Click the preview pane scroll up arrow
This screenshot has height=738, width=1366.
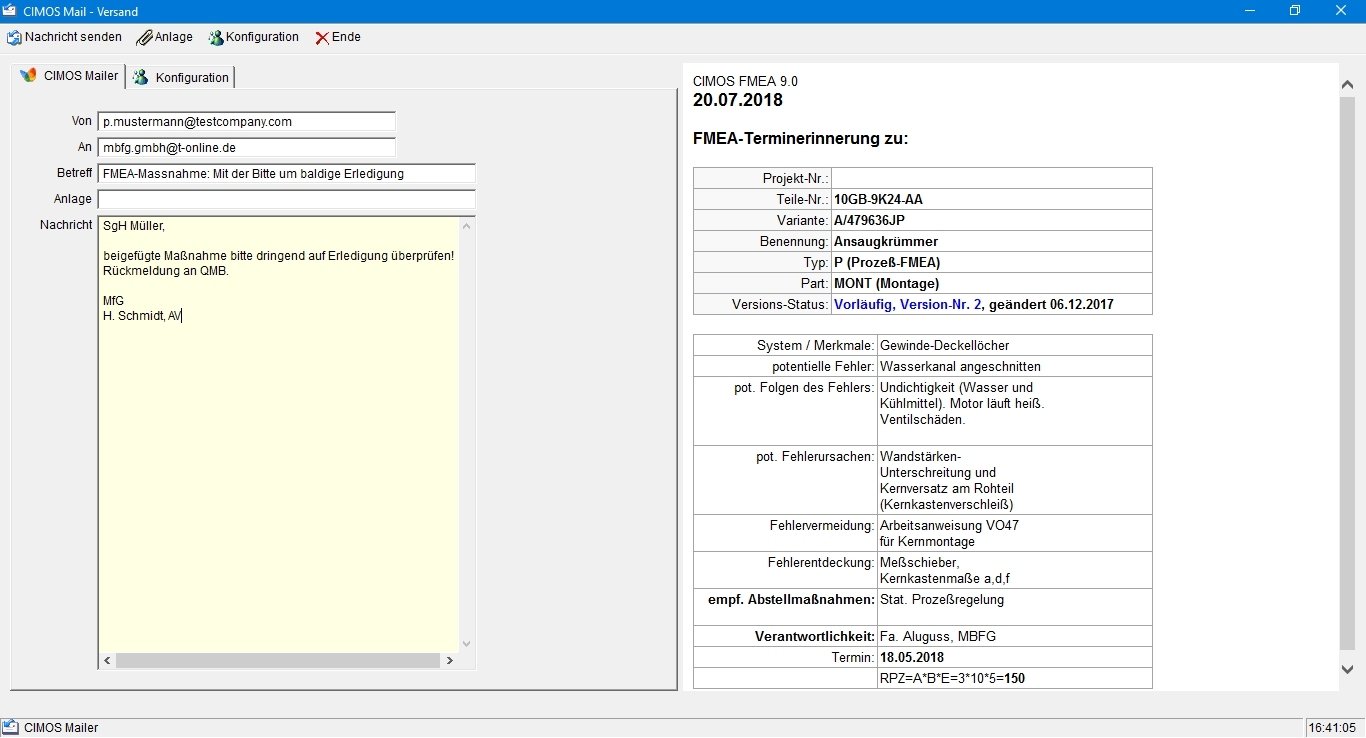(x=1347, y=86)
